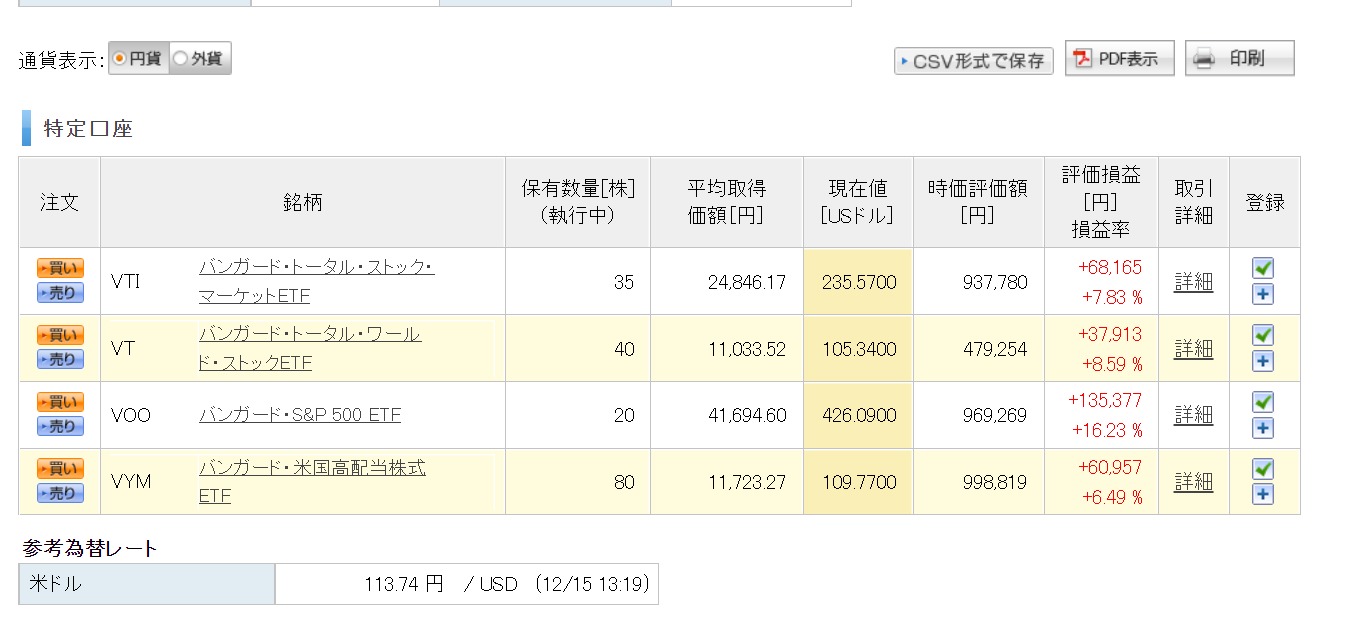Image resolution: width=1348 pixels, height=624 pixels.
Task: Click the 参考為替レート heading
Action: (x=90, y=548)
